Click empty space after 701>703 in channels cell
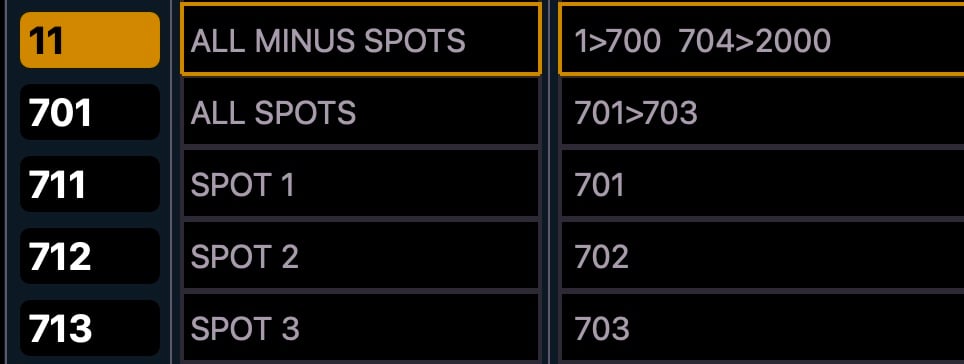The height and width of the screenshot is (364, 964). coord(830,113)
